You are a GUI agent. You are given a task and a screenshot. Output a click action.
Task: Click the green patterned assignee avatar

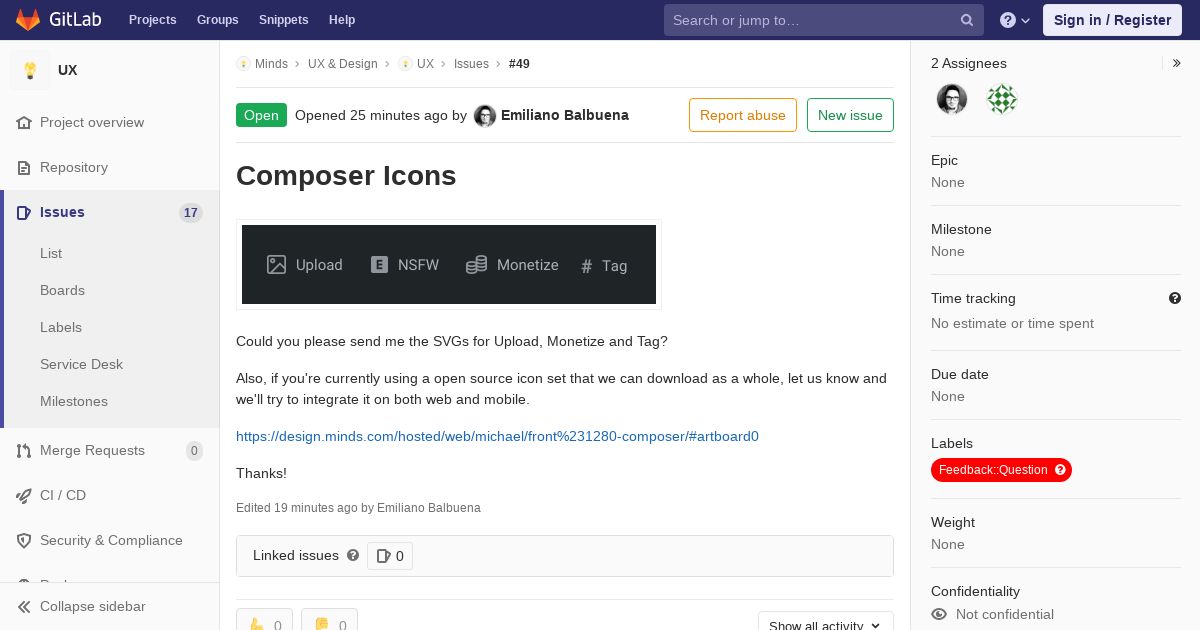pyautogui.click(x=1002, y=99)
